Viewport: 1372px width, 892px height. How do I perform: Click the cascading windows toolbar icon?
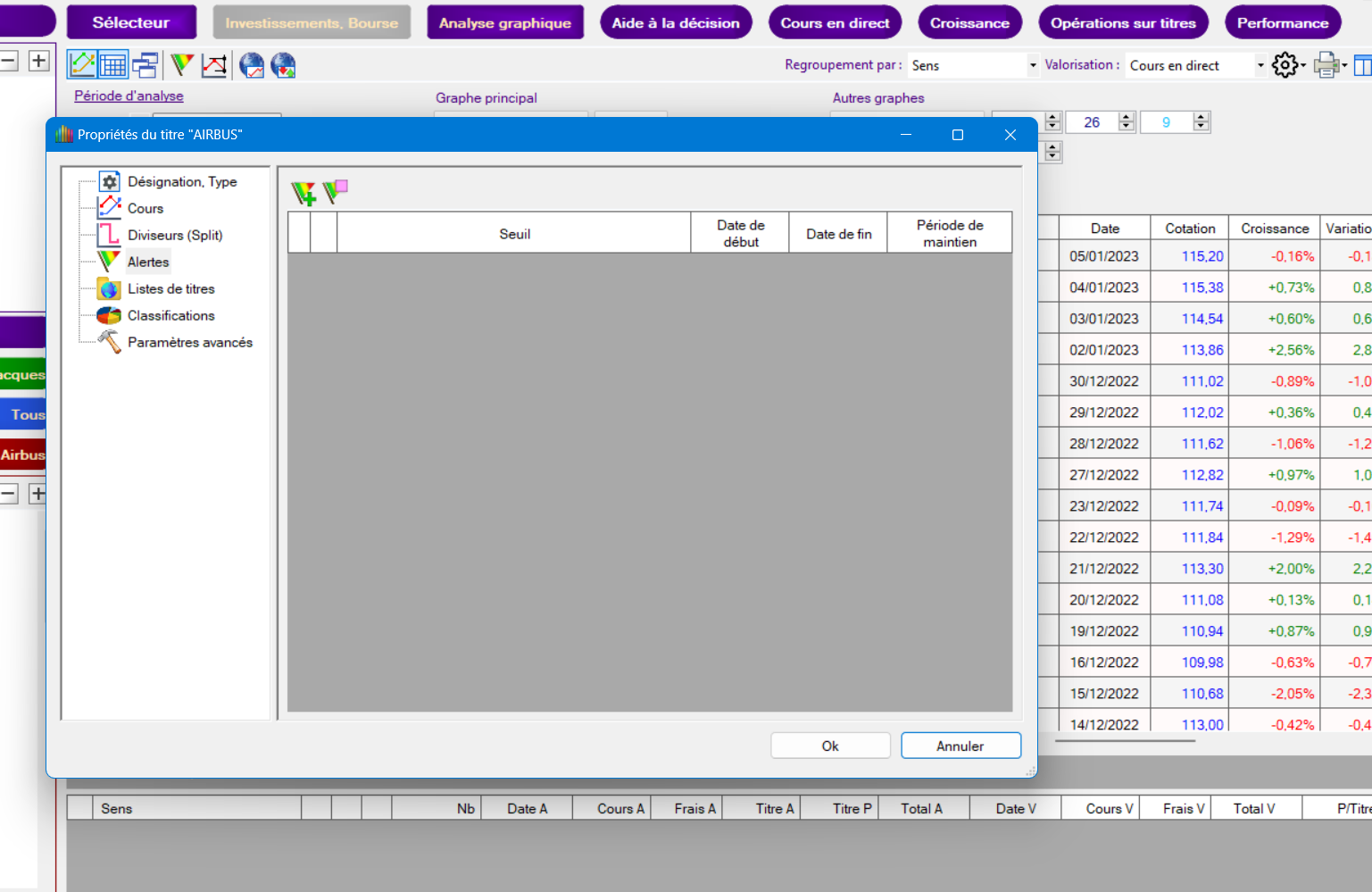pyautogui.click(x=145, y=64)
